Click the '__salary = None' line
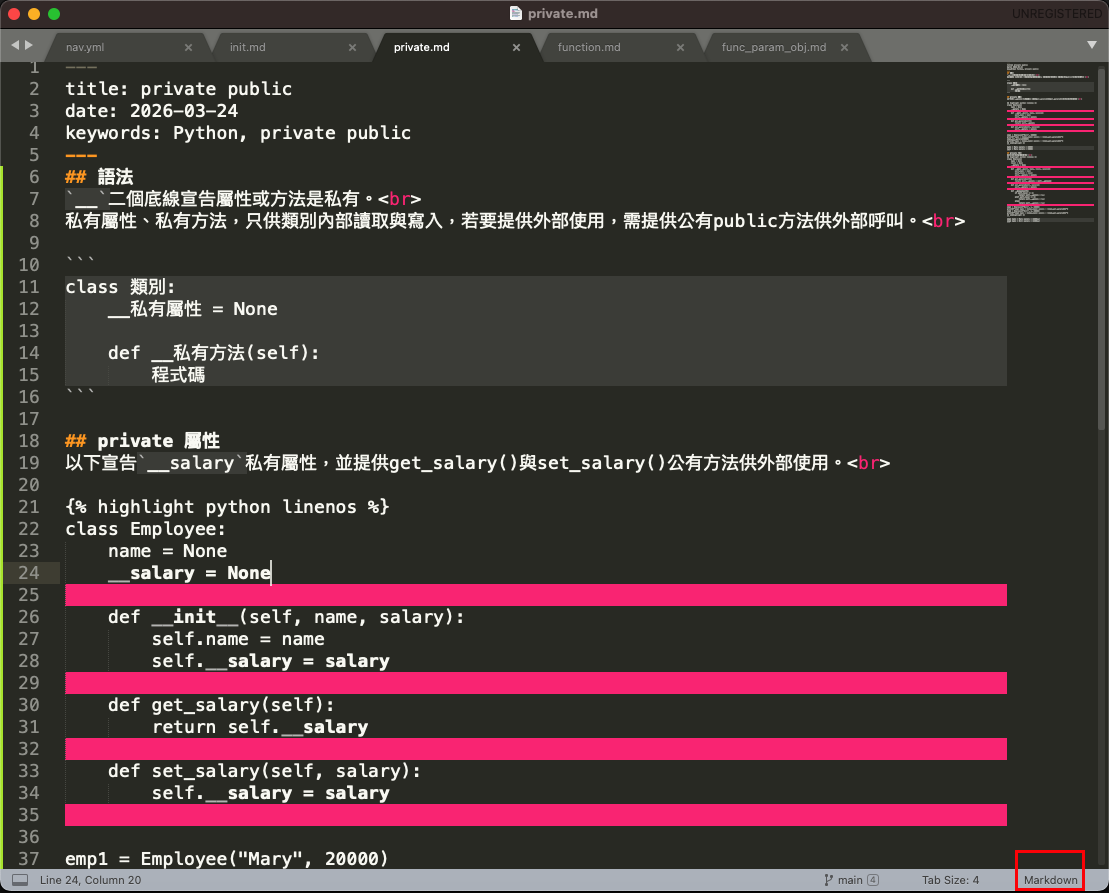 (190, 573)
